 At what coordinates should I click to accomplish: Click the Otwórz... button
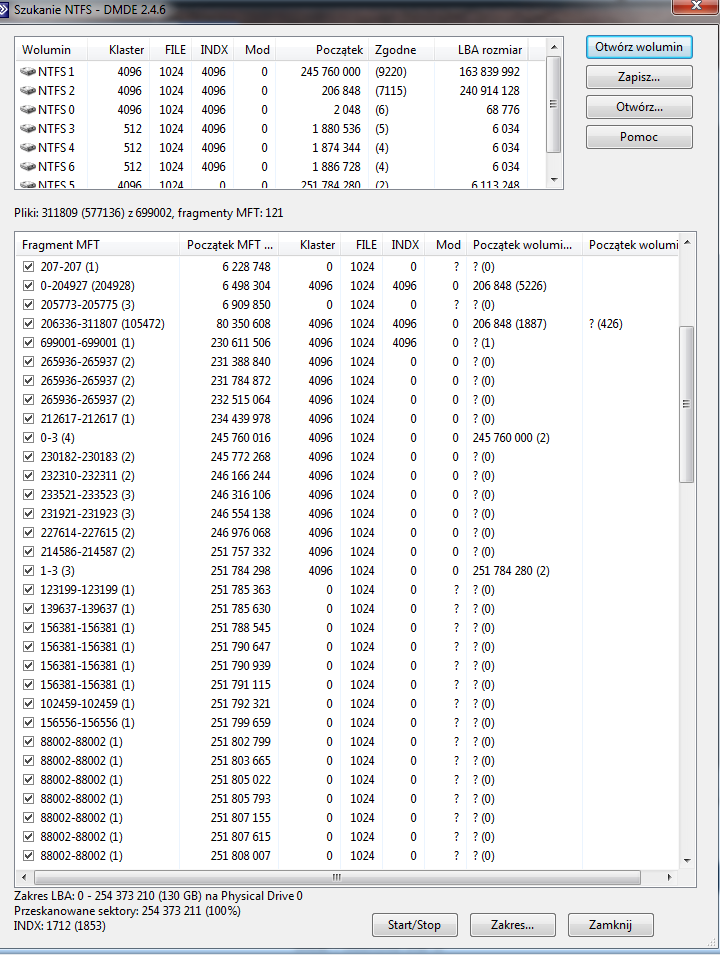coord(639,107)
